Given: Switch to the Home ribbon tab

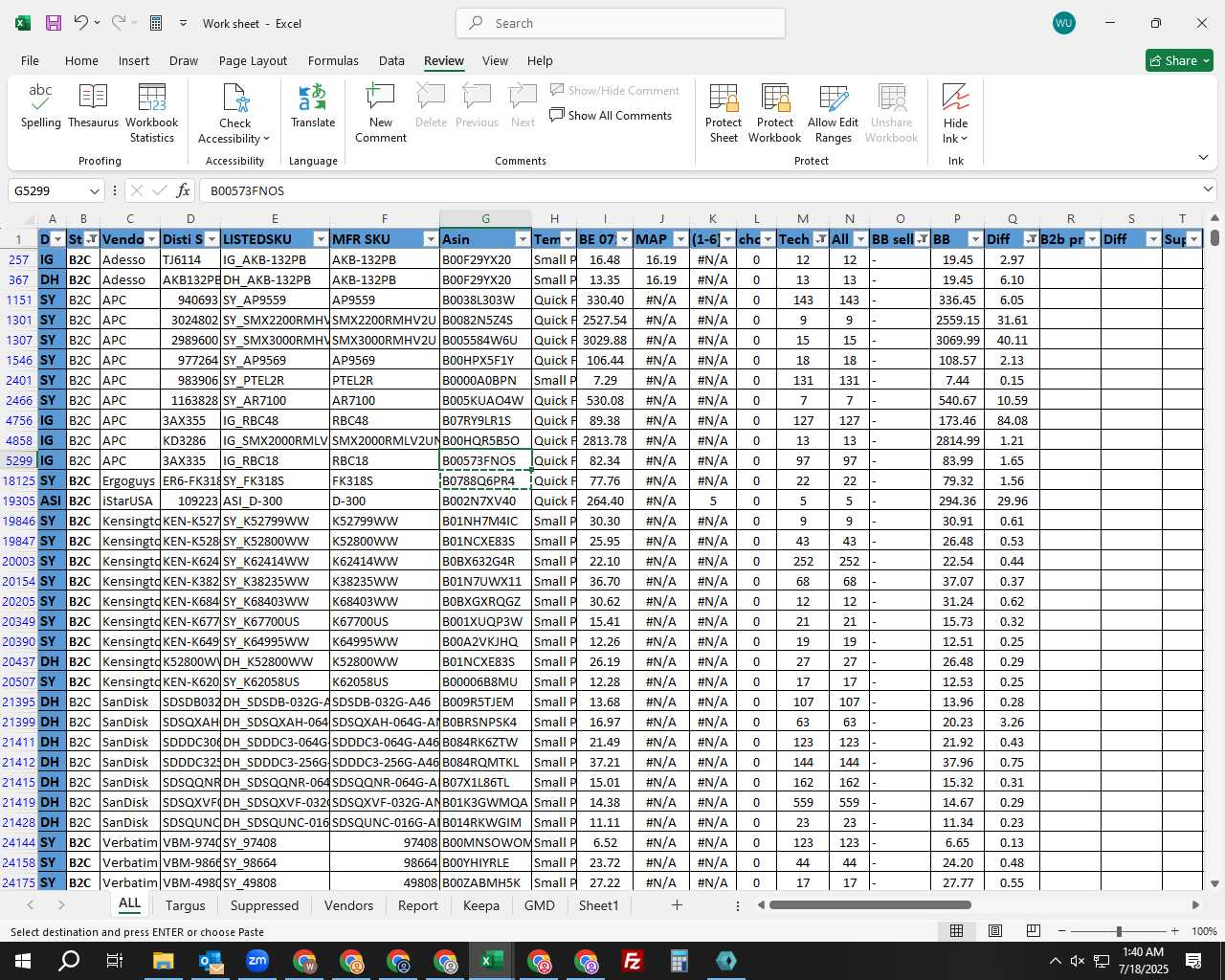Looking at the screenshot, I should coord(81,60).
